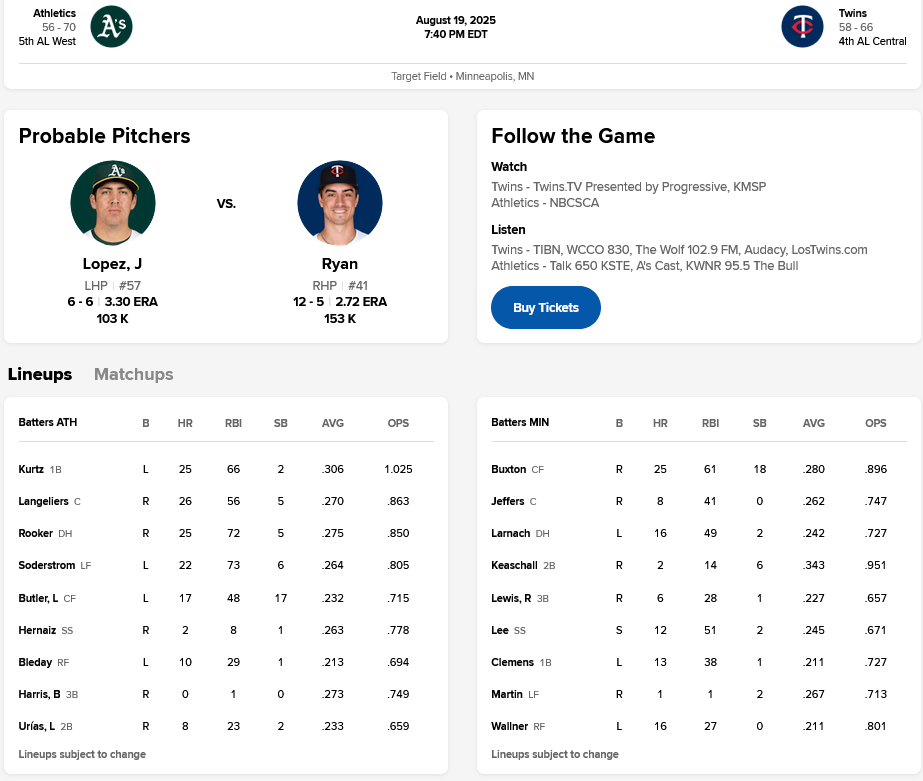
Task: Open Keaschall player link
Action: 514,565
